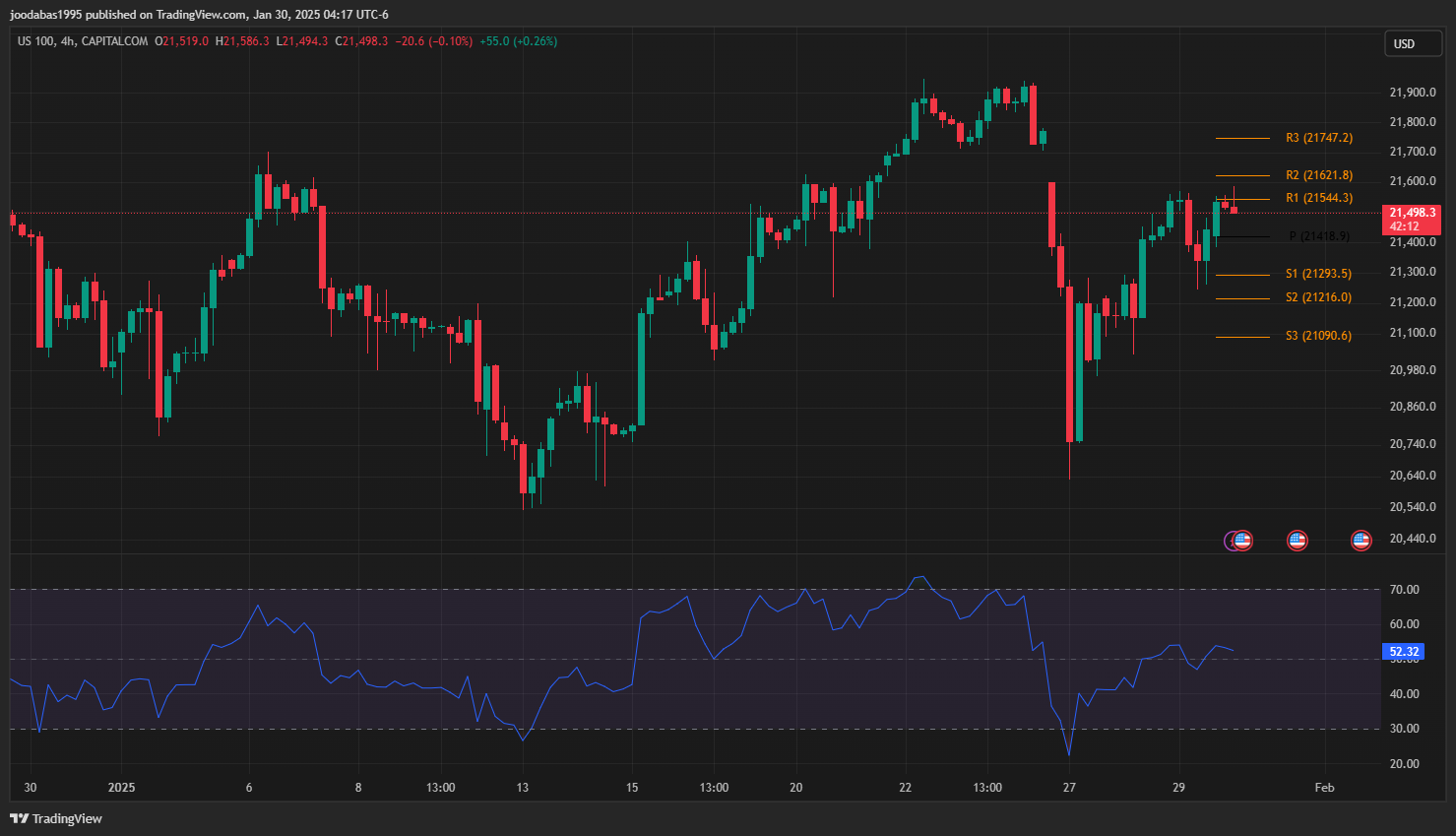Select the S2 (21216.0) support label
The height and width of the screenshot is (836, 1456).
(1318, 297)
